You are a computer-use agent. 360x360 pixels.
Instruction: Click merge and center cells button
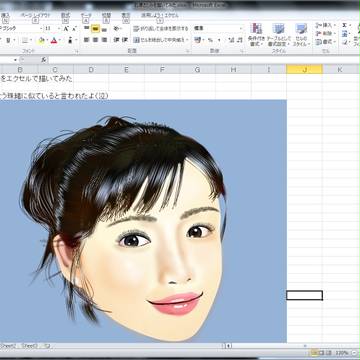pyautogui.click(x=159, y=40)
